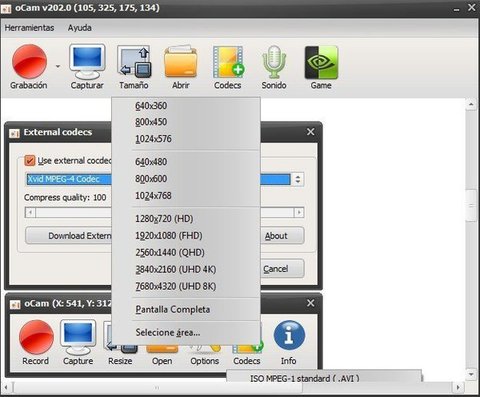Viewport: 480px width, 397px height.
Task: Click the Codecs film strip icon
Action: [228, 62]
